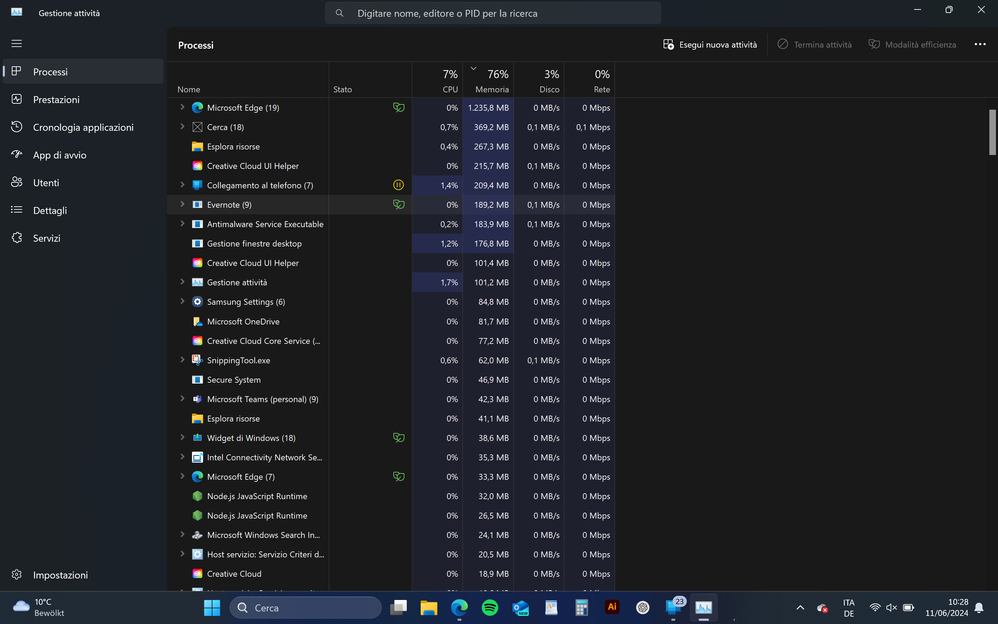Select the Utenti tab
The width and height of the screenshot is (998, 624).
click(83, 183)
